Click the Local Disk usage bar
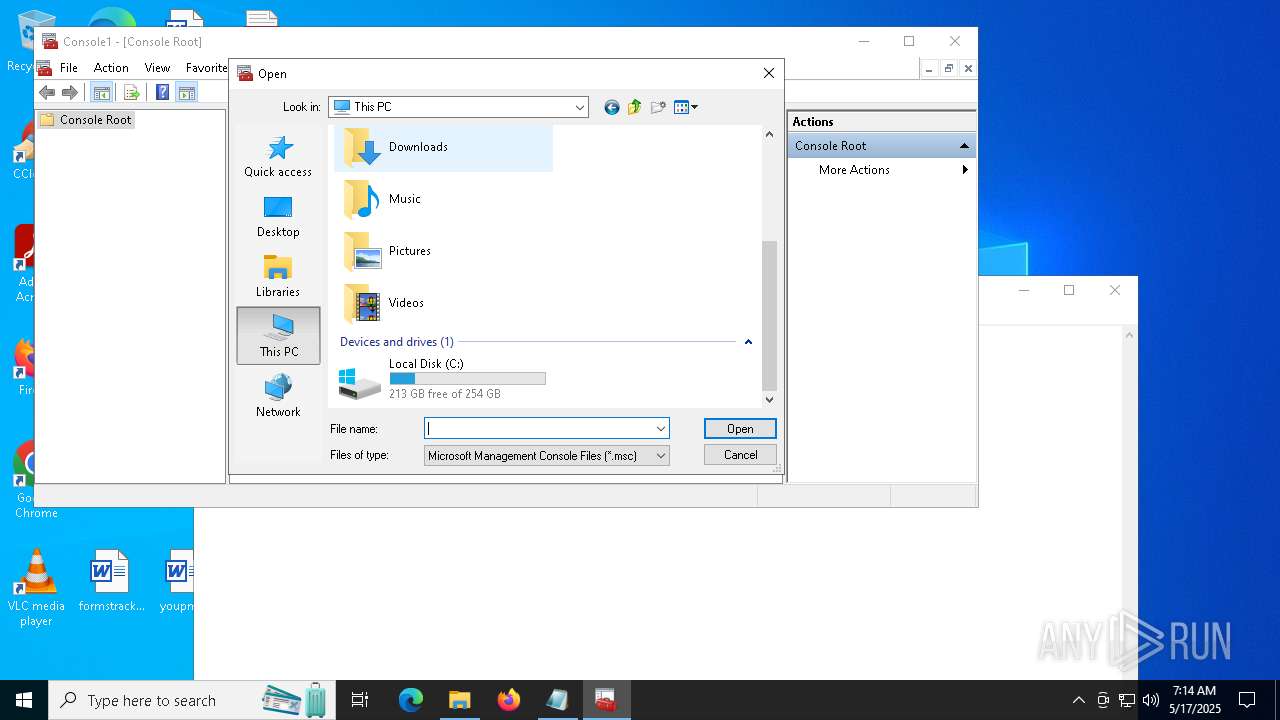This screenshot has width=1280, height=720. pyautogui.click(x=467, y=379)
